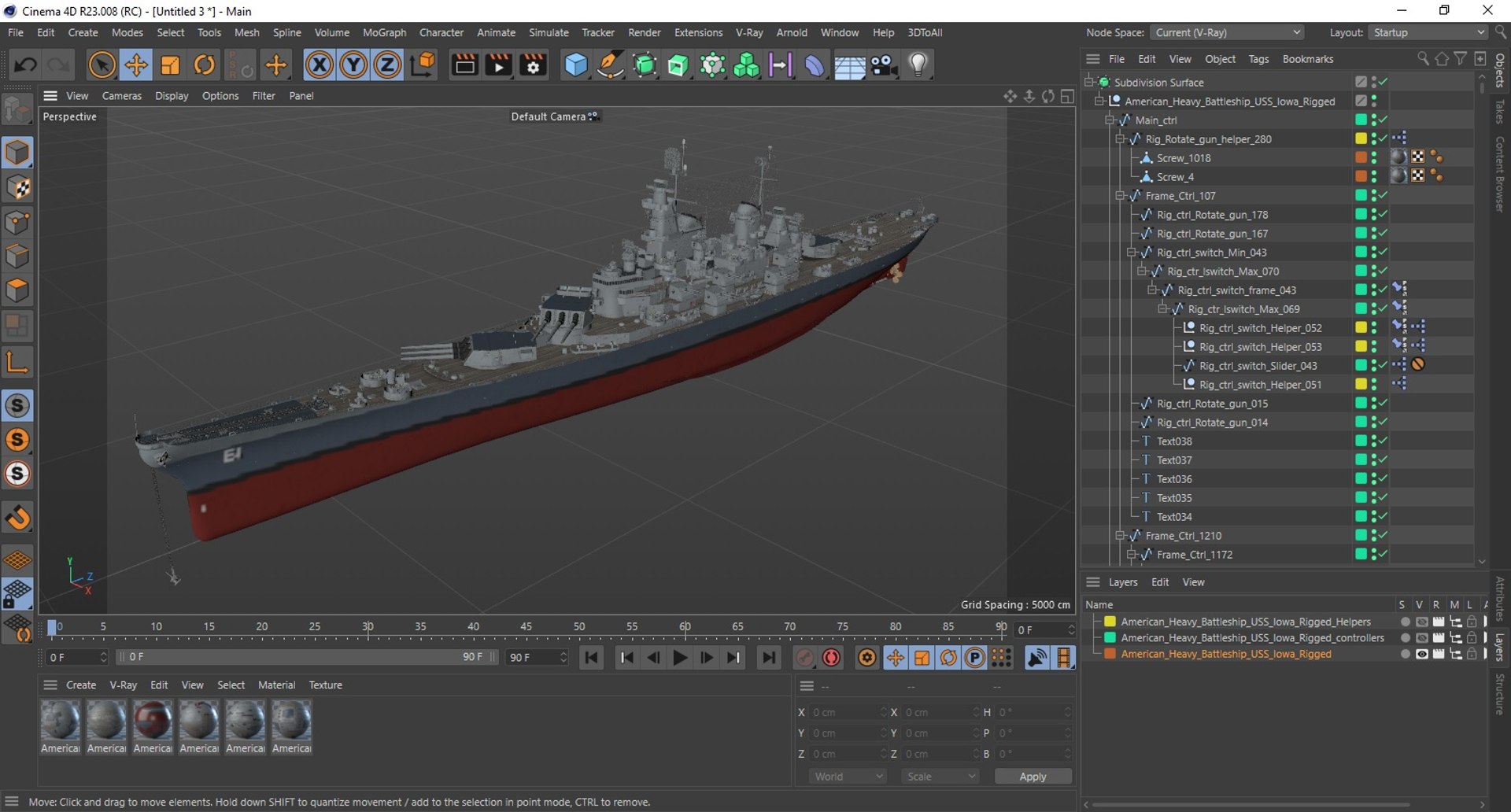
Task: Open Edit Render Settings icon
Action: 534,65
